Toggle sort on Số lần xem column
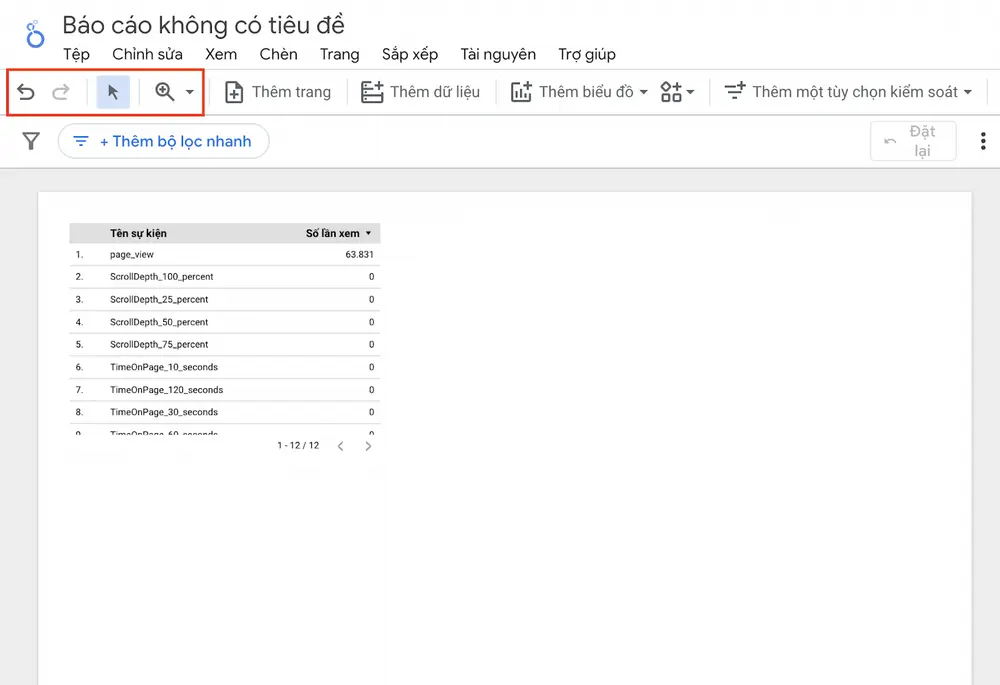Screen dimensions: 1000x685 337,233
